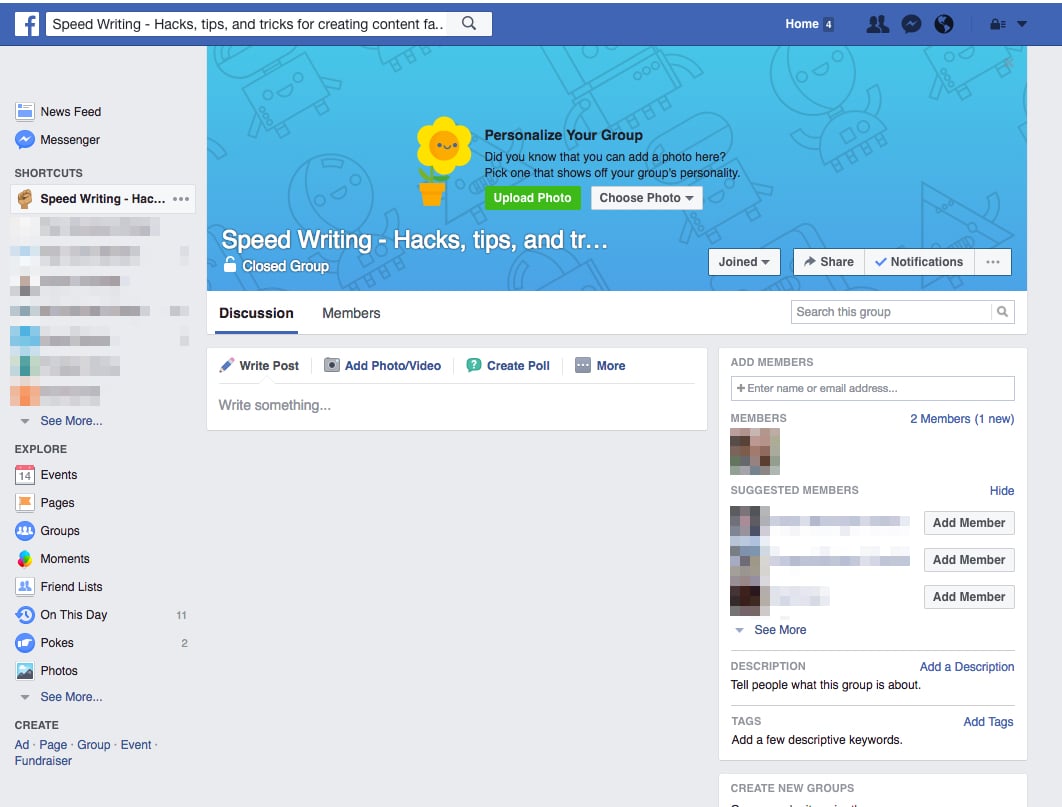The image size is (1062, 807).
Task: Click the Photos icon in Explore
Action: 25,671
